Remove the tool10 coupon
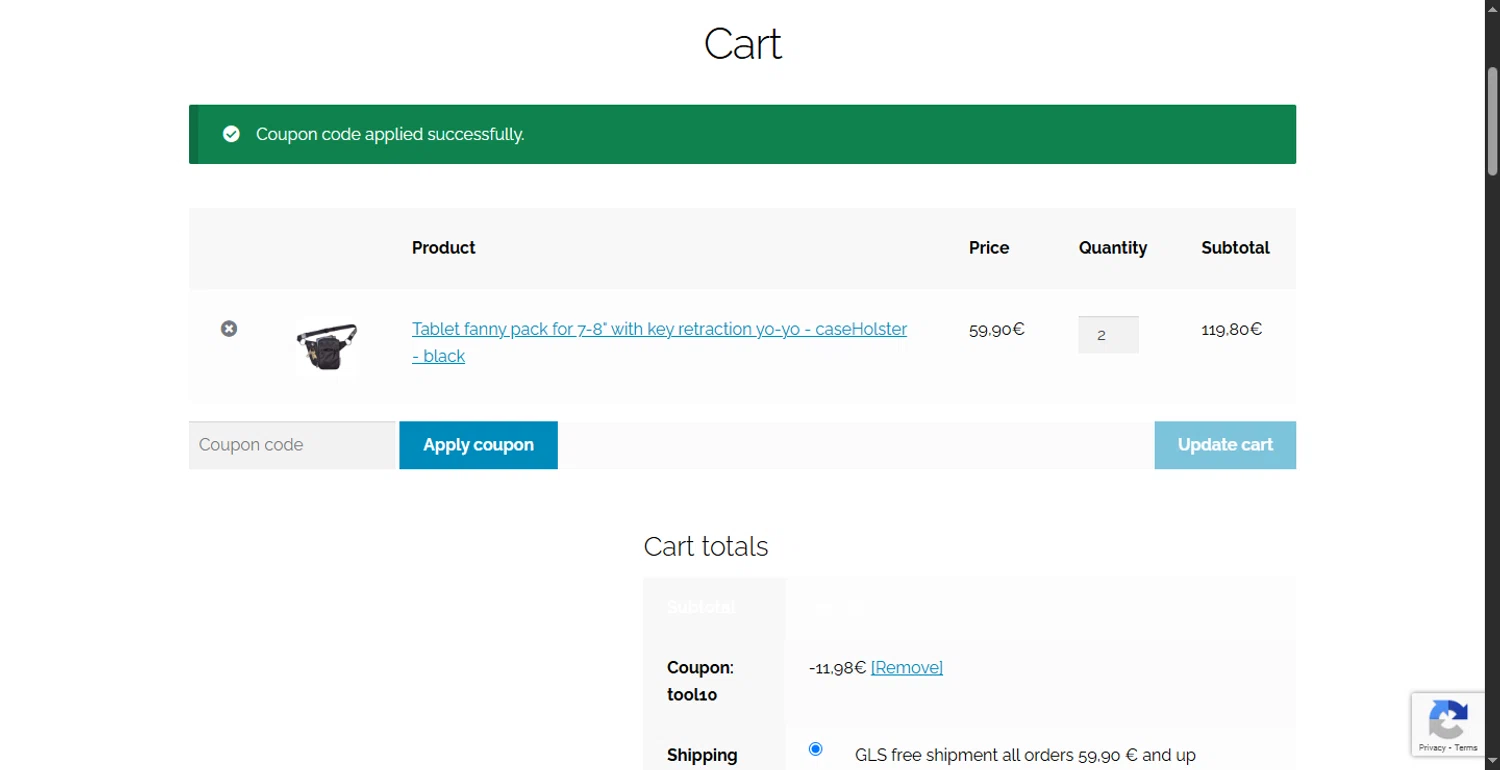The height and width of the screenshot is (770, 1500). pyautogui.click(x=907, y=667)
